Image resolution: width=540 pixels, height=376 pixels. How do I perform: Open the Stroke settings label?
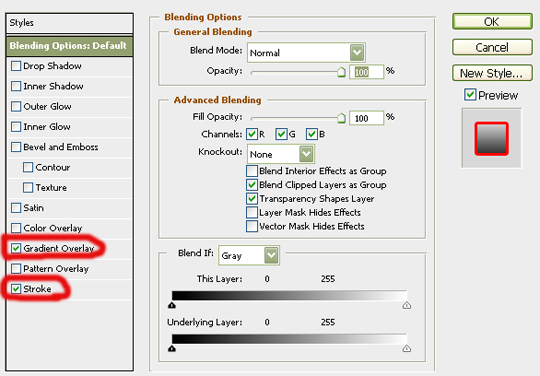[37, 289]
